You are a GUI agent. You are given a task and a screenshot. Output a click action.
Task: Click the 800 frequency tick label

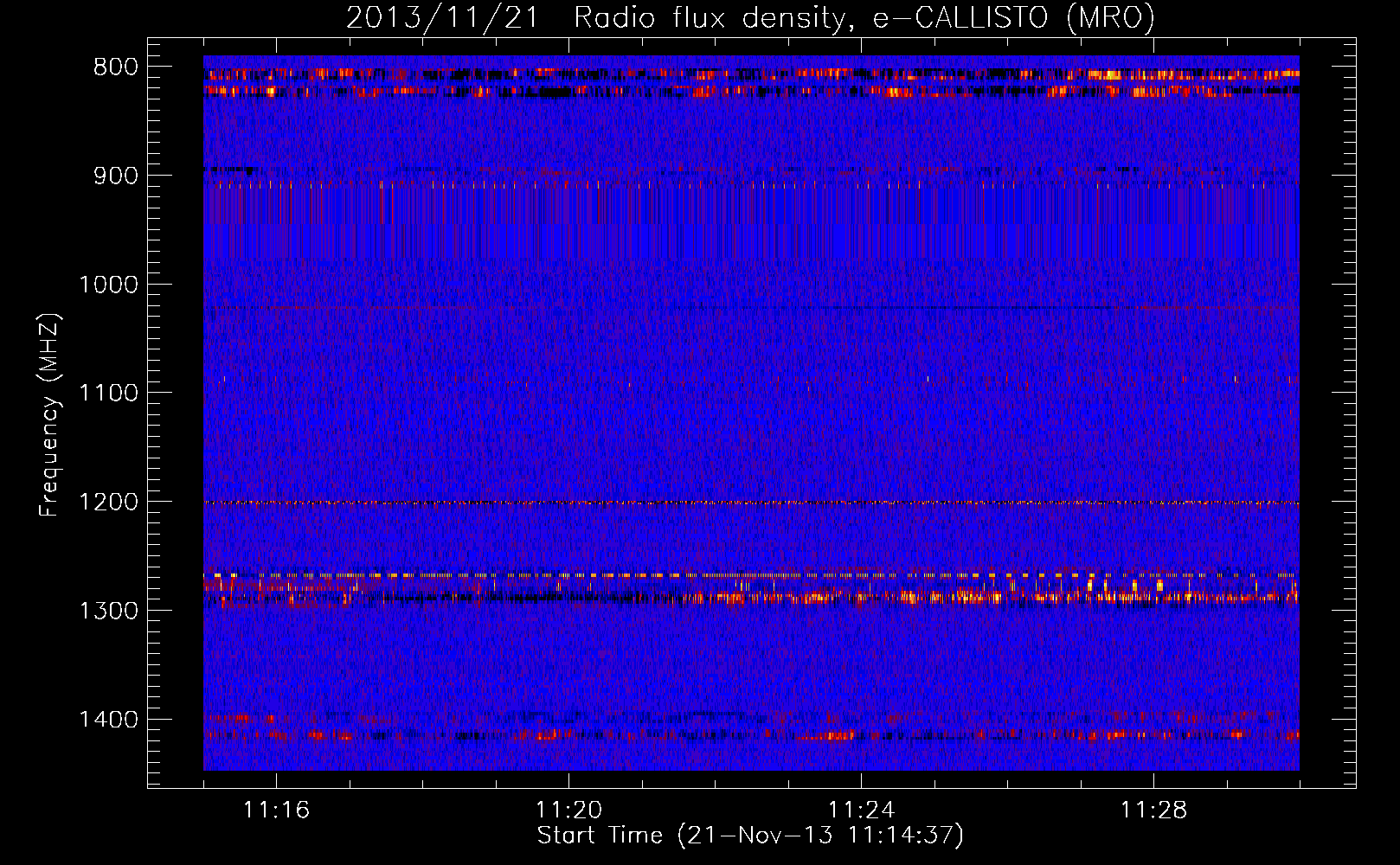click(x=116, y=67)
